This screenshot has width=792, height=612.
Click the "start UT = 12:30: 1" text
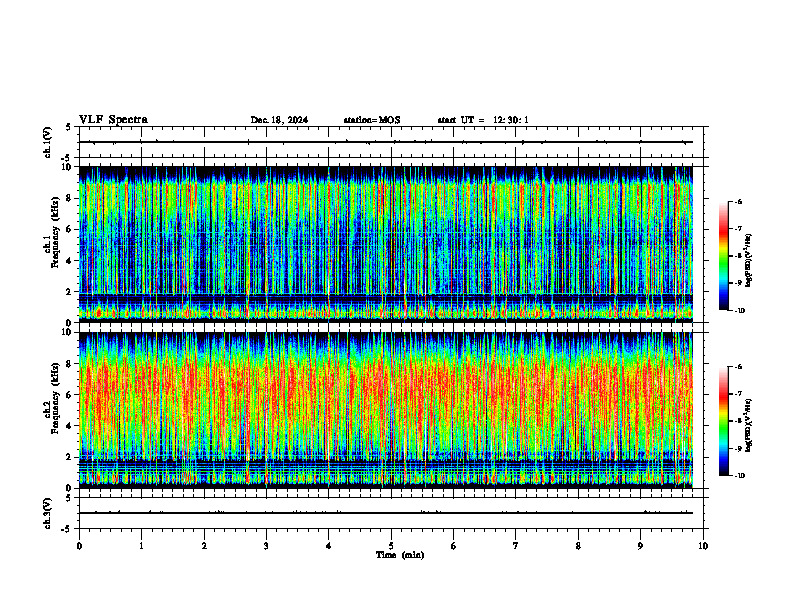[x=483, y=120]
